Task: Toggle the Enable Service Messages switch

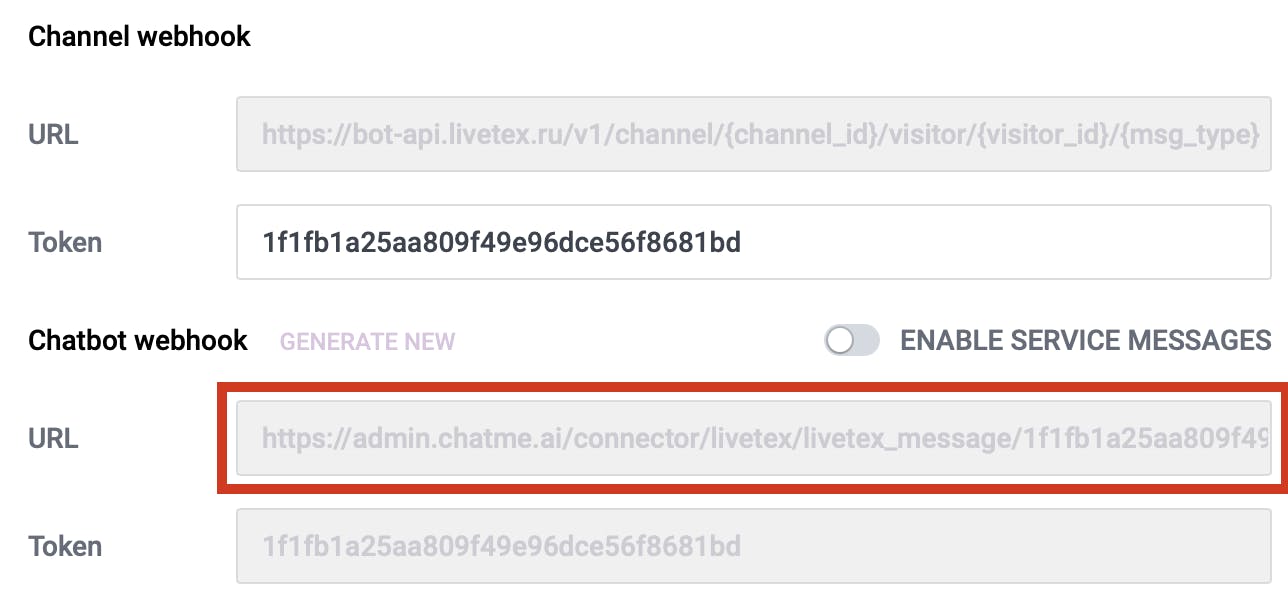Action: (x=851, y=341)
